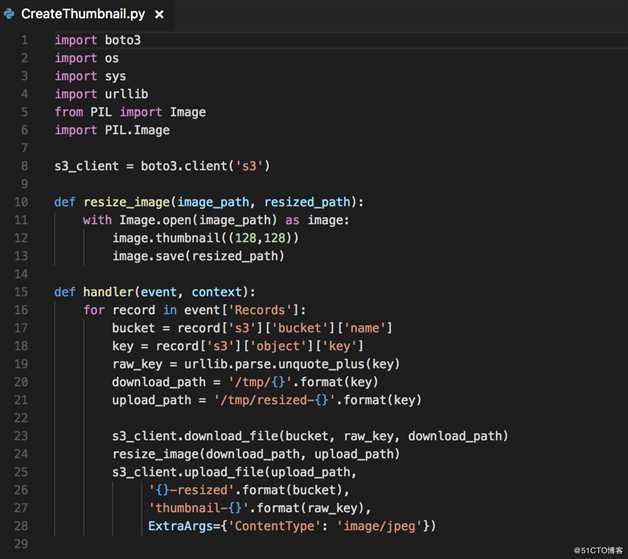
Task: Click the 'import urllib' line
Action: click(x=101, y=94)
